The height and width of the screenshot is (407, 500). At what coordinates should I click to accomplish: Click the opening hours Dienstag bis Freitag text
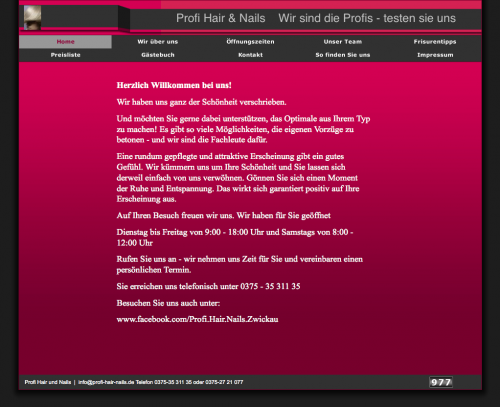tap(235, 237)
